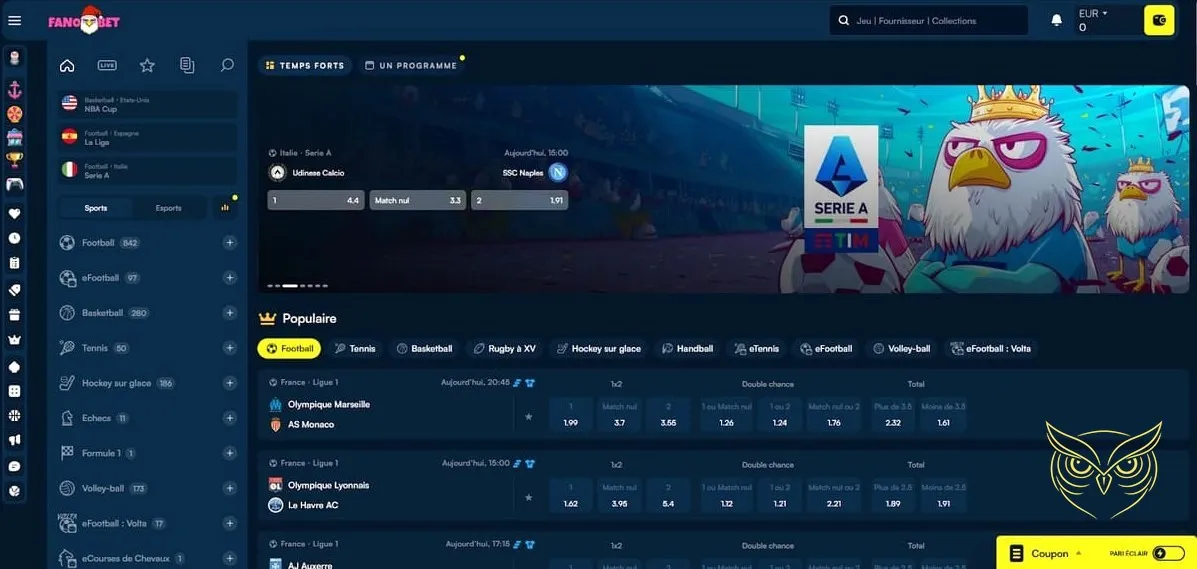Open sportsbook search magnifier

click(x=227, y=66)
